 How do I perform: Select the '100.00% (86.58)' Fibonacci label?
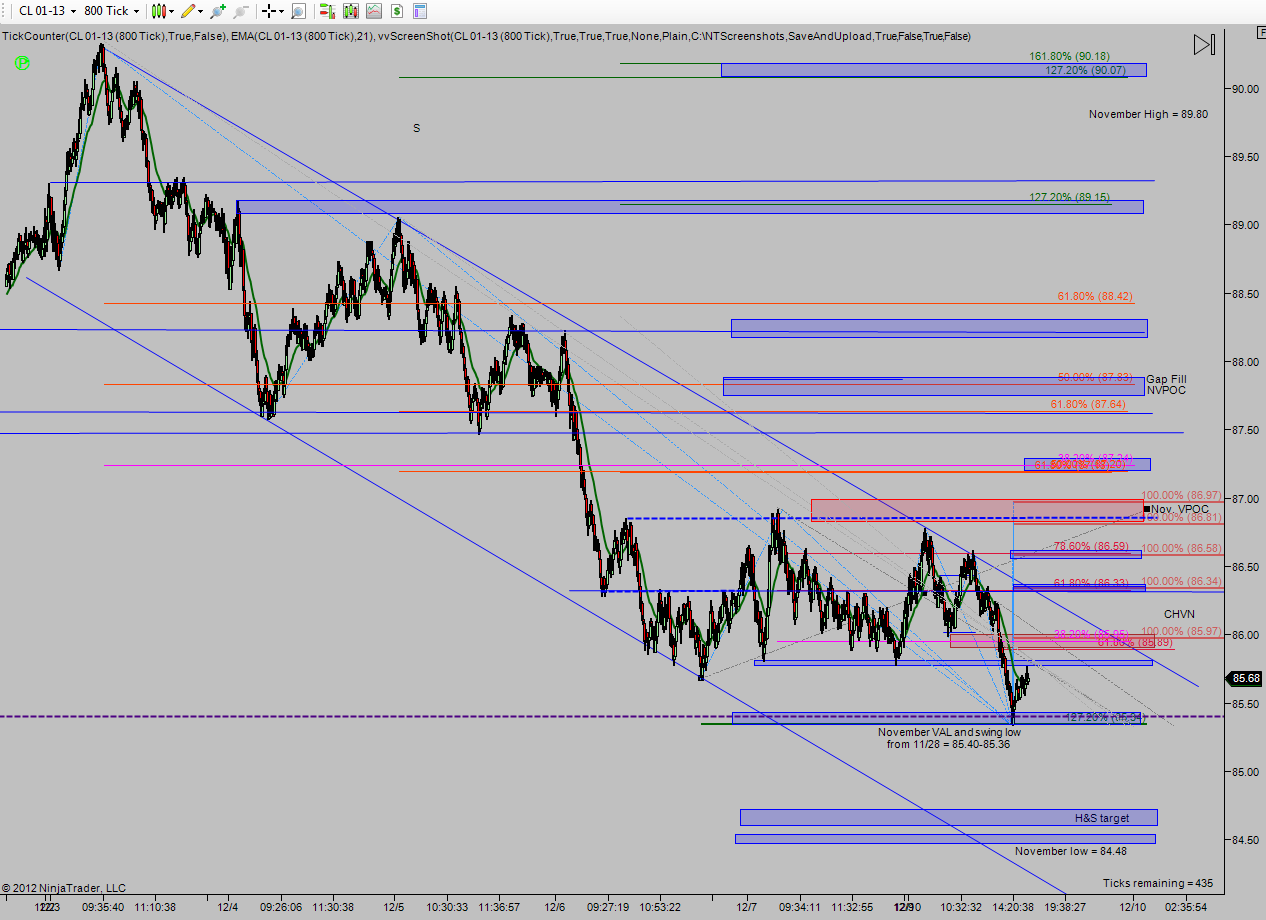coord(1182,548)
